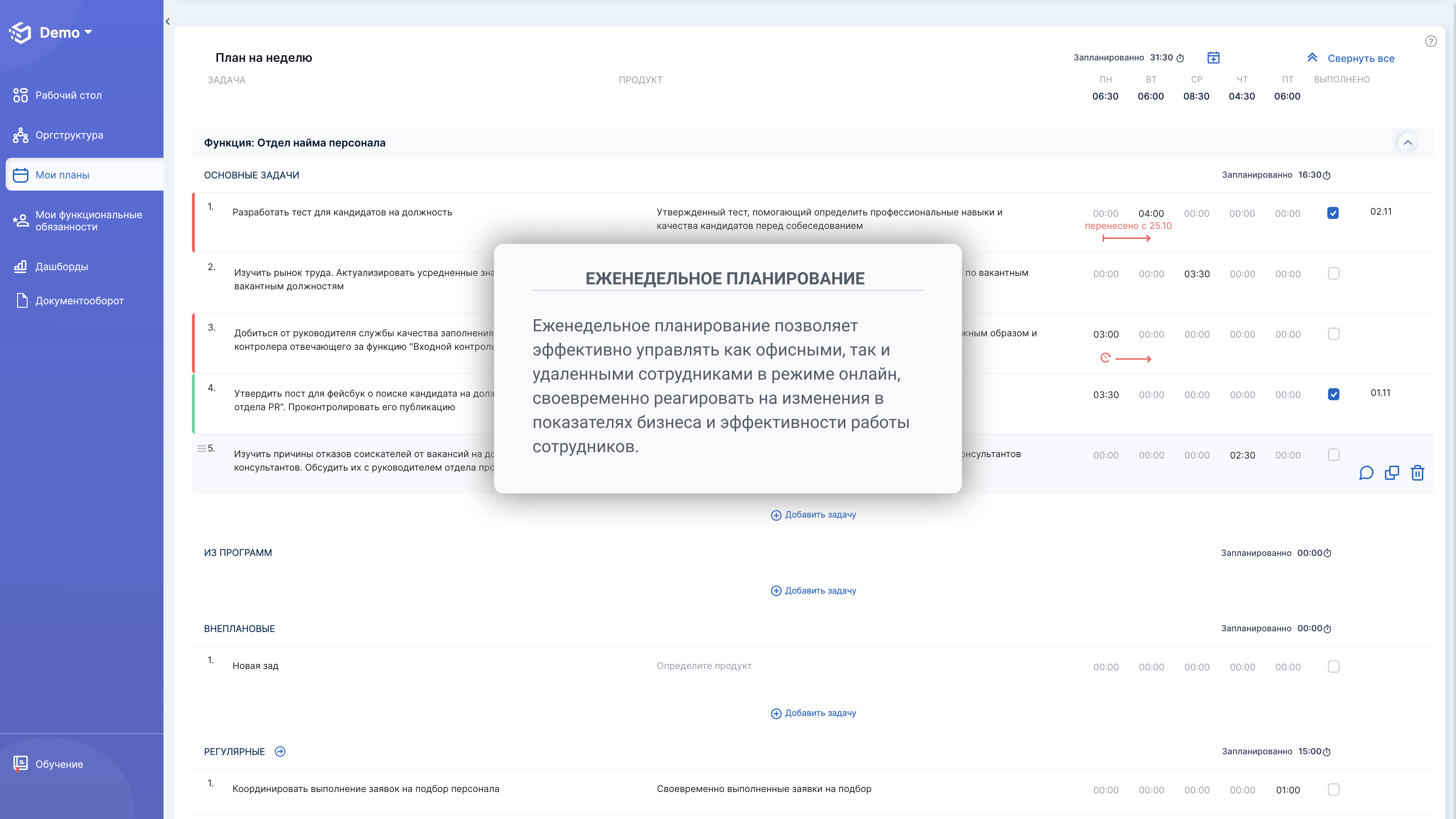Navigate to Дашборды
The width and height of the screenshot is (1456, 819).
point(61,266)
